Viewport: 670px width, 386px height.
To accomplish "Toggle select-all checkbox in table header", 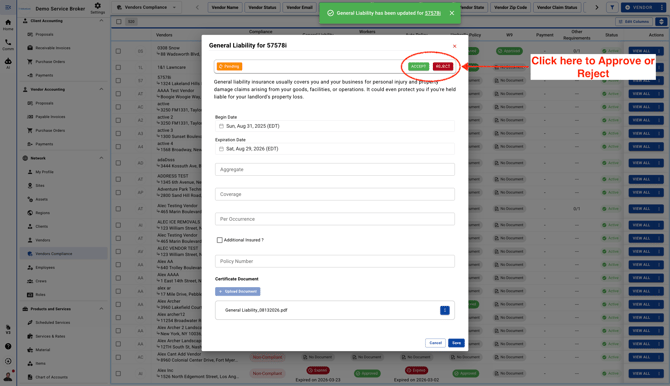I will click(119, 21).
